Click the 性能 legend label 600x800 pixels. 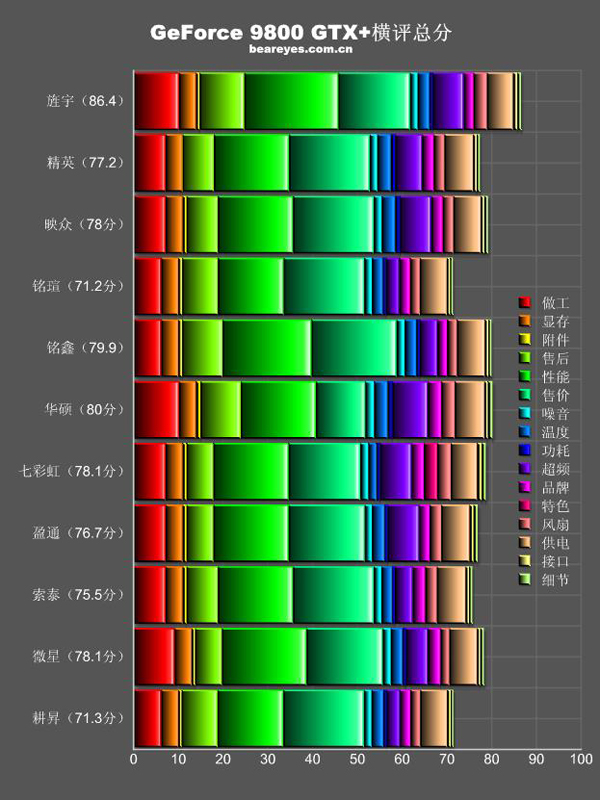pyautogui.click(x=555, y=377)
